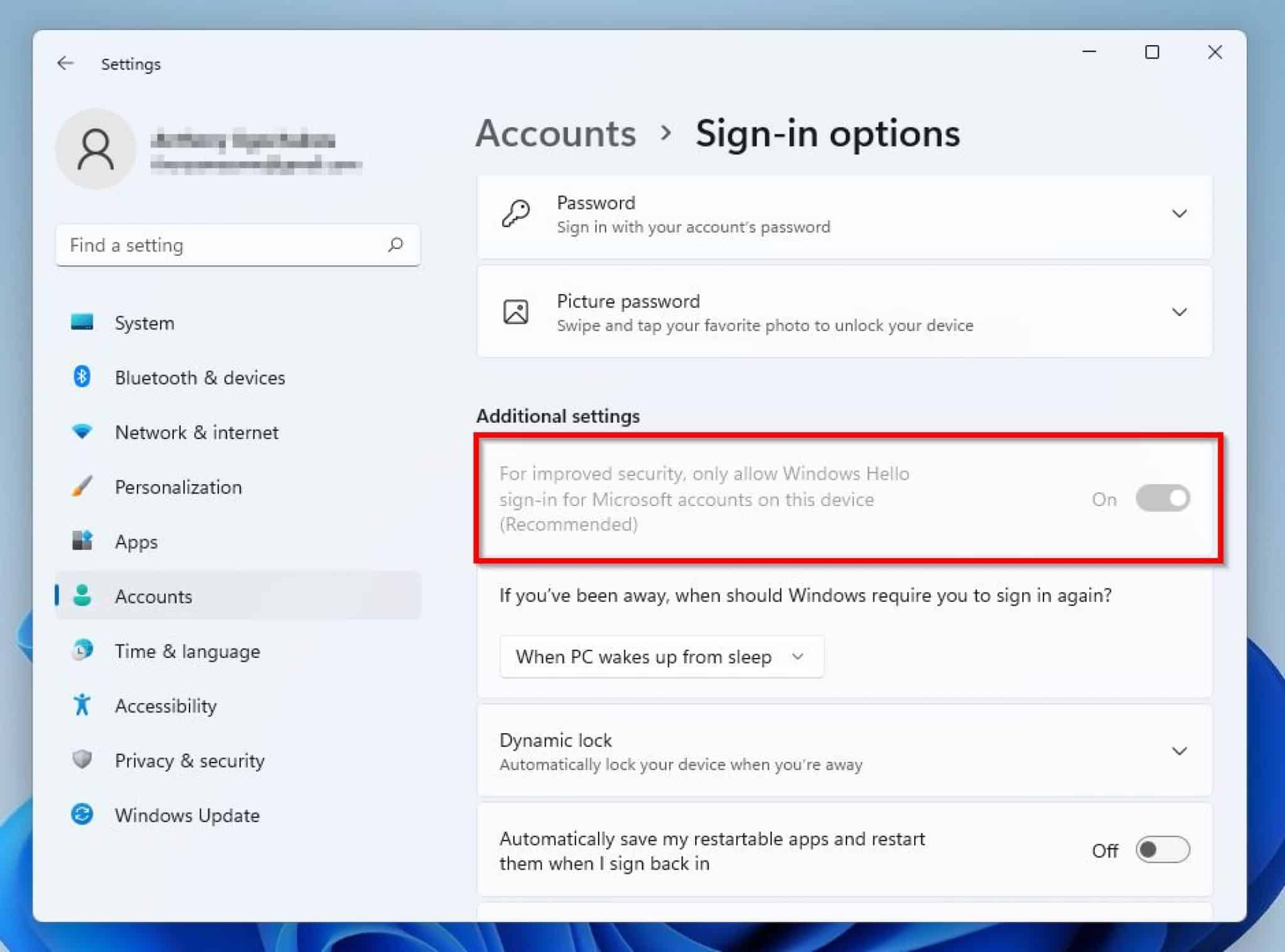Expand the Picture password section
The image size is (1285, 952).
(x=1179, y=312)
